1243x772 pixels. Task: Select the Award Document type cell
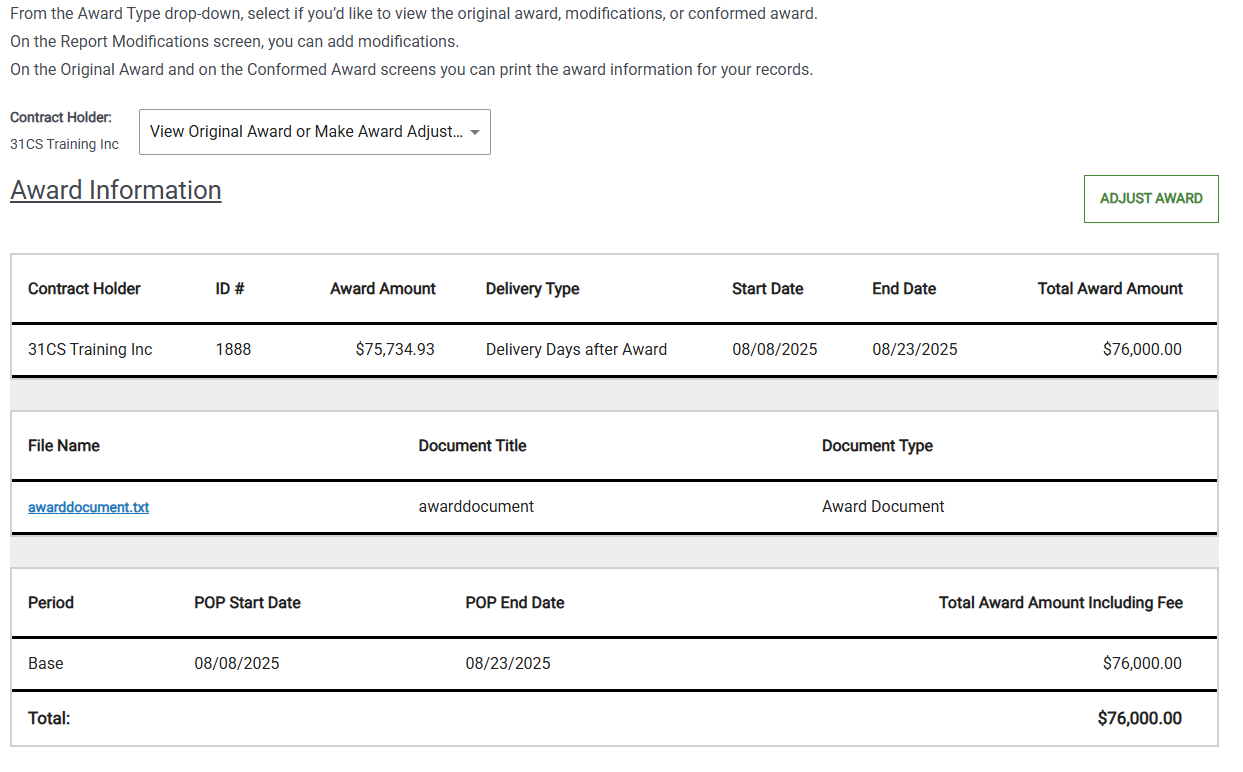883,506
